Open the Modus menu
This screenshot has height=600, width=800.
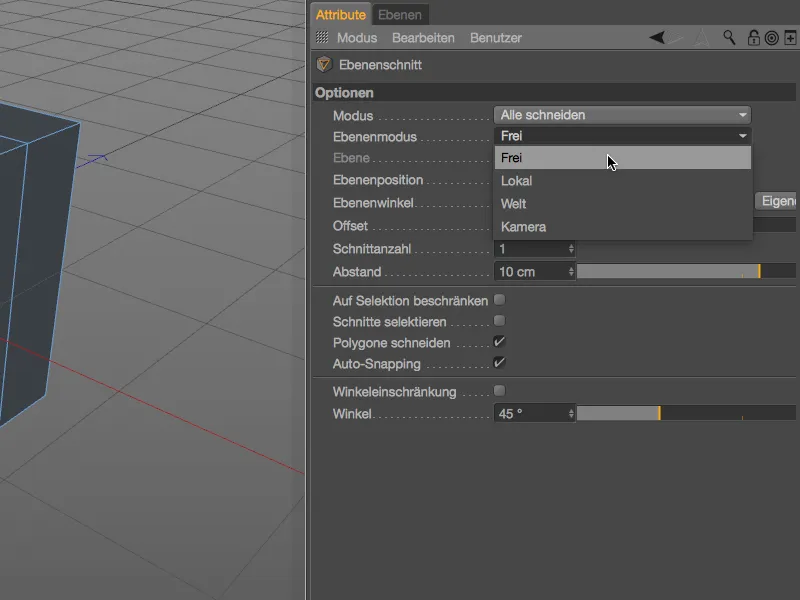(x=357, y=38)
